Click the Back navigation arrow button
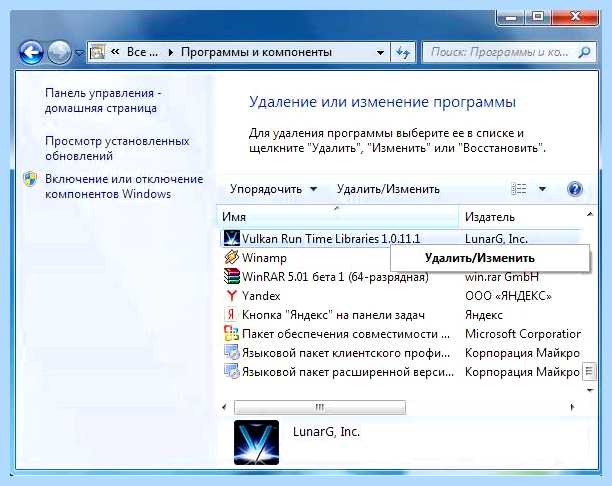This screenshot has width=612, height=486. tap(31, 52)
